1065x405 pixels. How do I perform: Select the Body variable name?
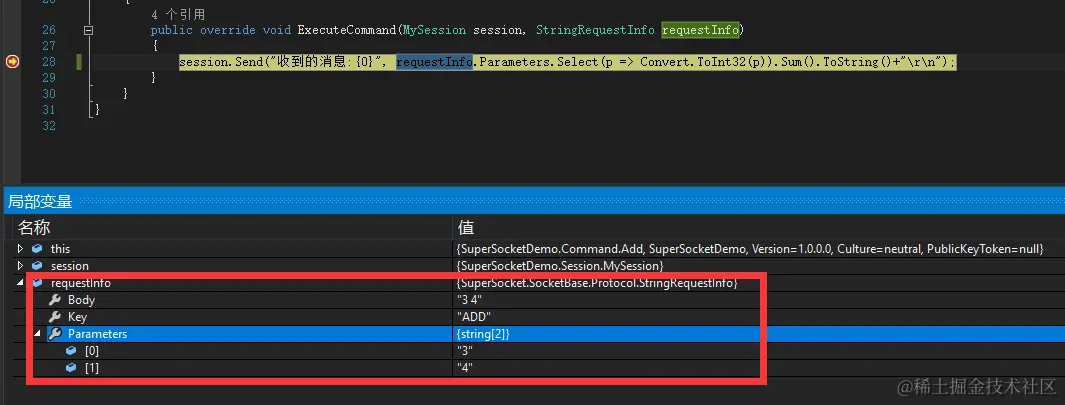coord(82,300)
